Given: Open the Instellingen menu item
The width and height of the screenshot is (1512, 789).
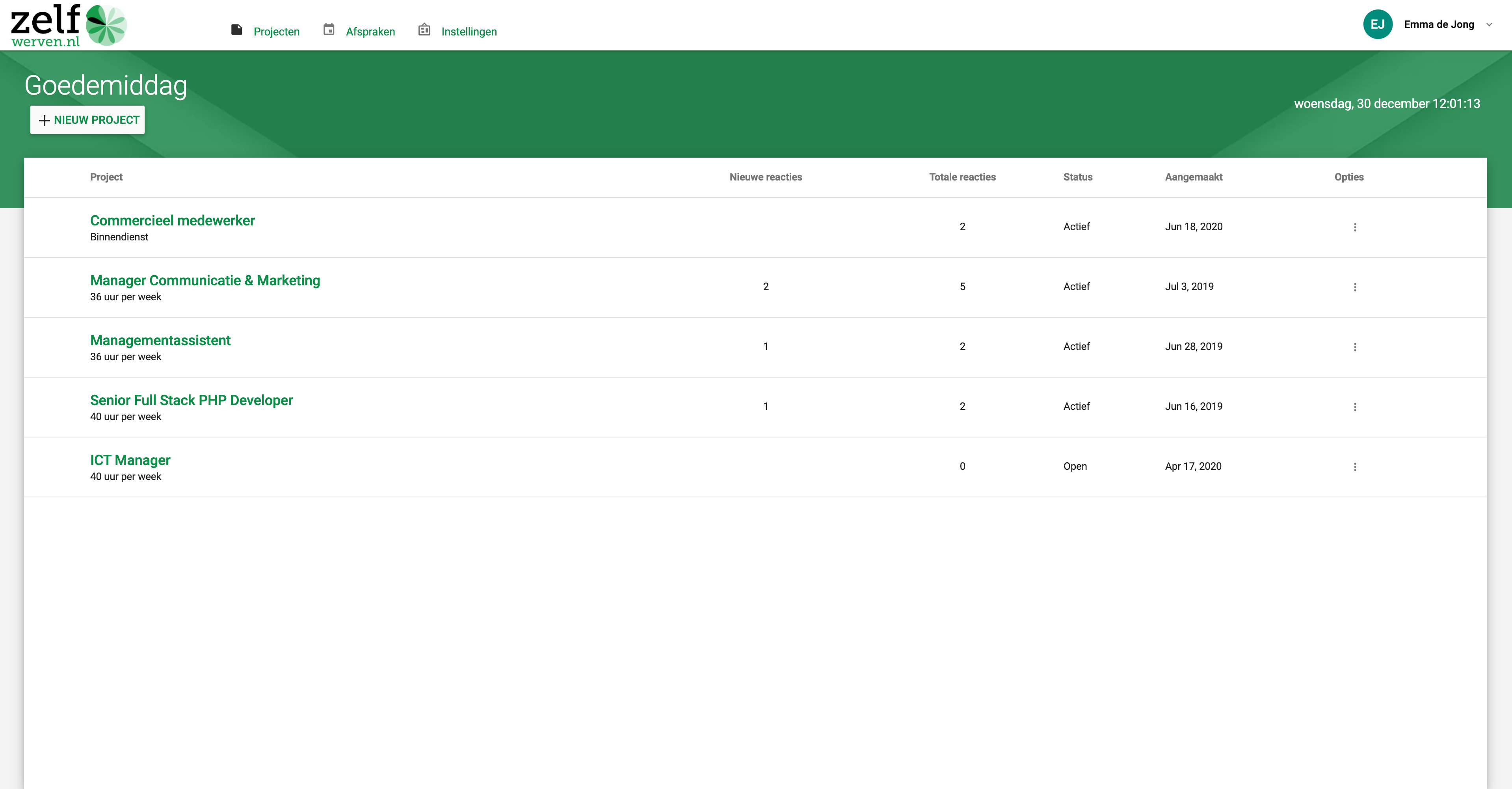Looking at the screenshot, I should pyautogui.click(x=469, y=32).
